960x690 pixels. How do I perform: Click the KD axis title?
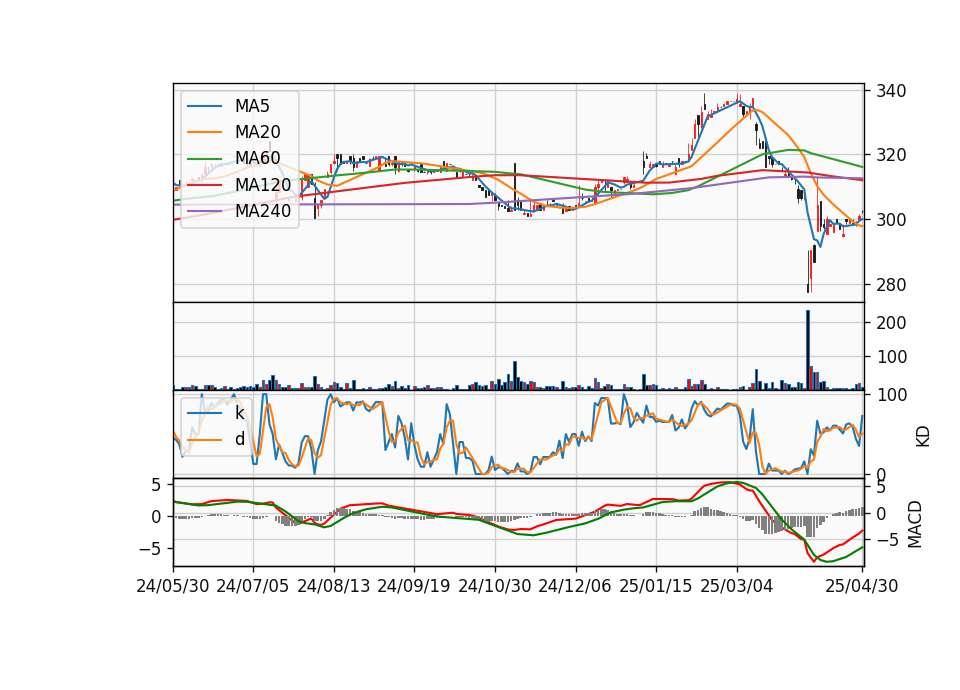click(x=923, y=436)
